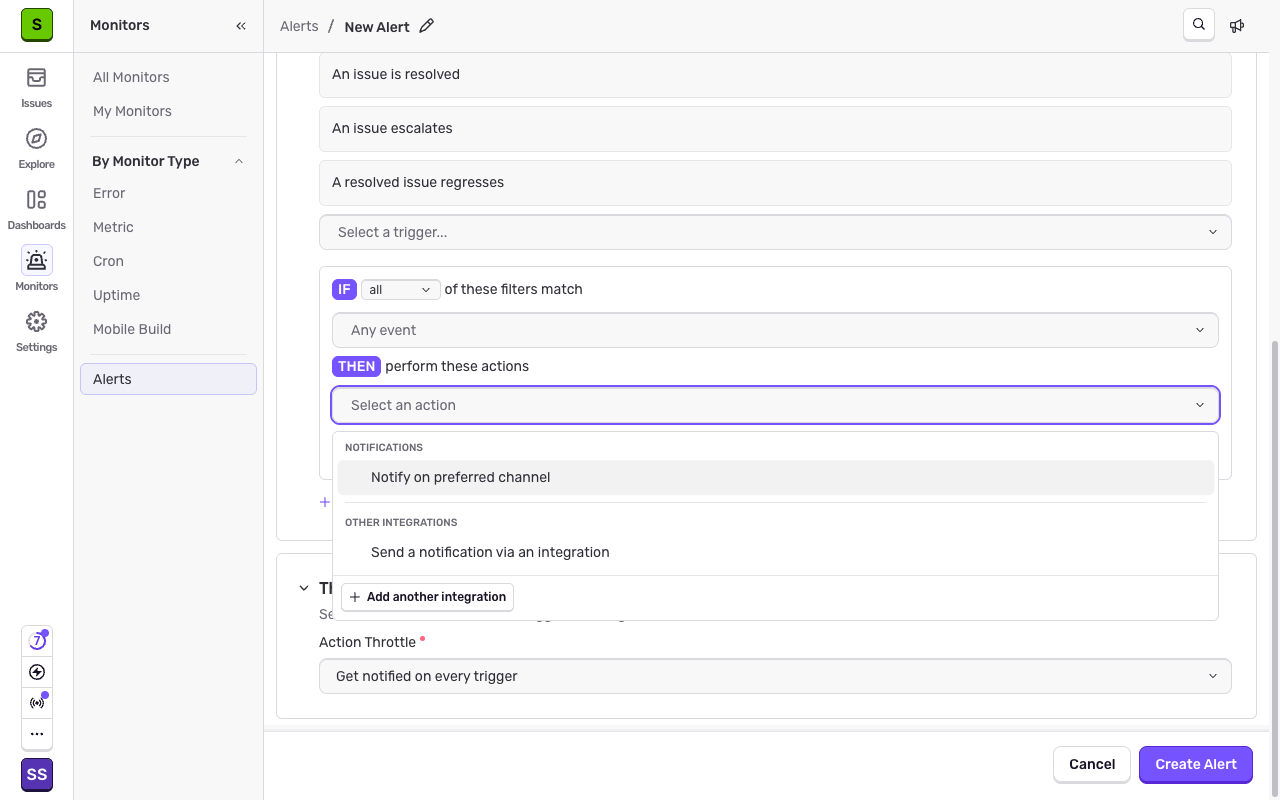This screenshot has height=800, width=1280.
Task: Open the Action Throttle dropdown
Action: point(775,676)
